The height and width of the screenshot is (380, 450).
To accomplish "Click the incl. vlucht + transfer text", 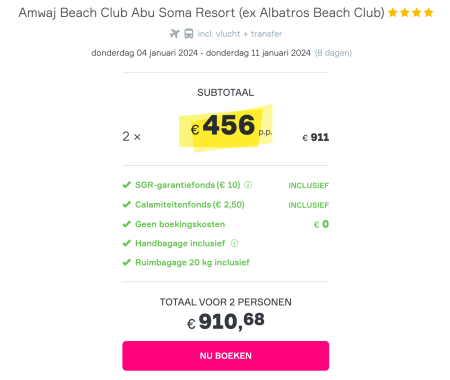I will point(240,34).
